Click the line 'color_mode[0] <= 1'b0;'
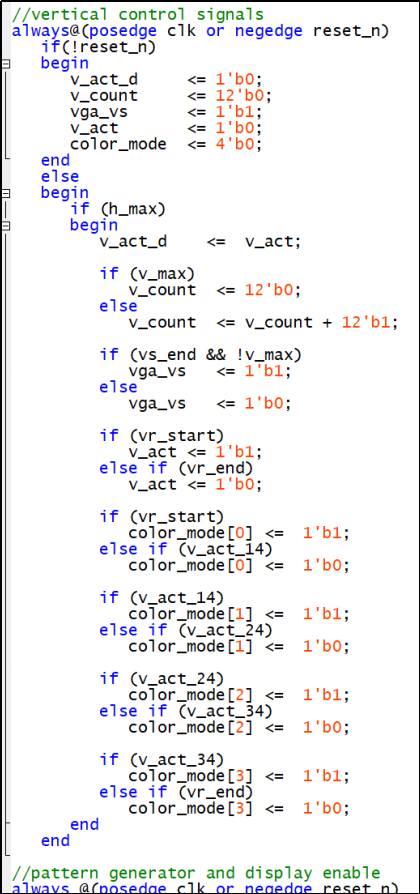 click(x=239, y=566)
